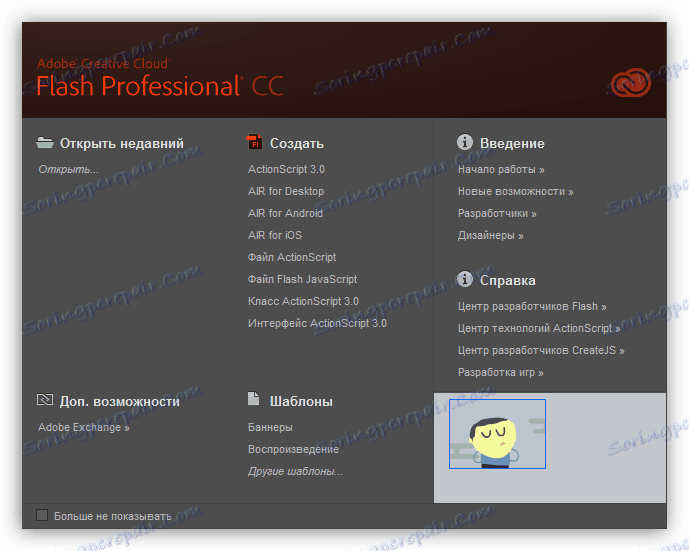Create a Файл Flash JavaScript file

pos(302,279)
